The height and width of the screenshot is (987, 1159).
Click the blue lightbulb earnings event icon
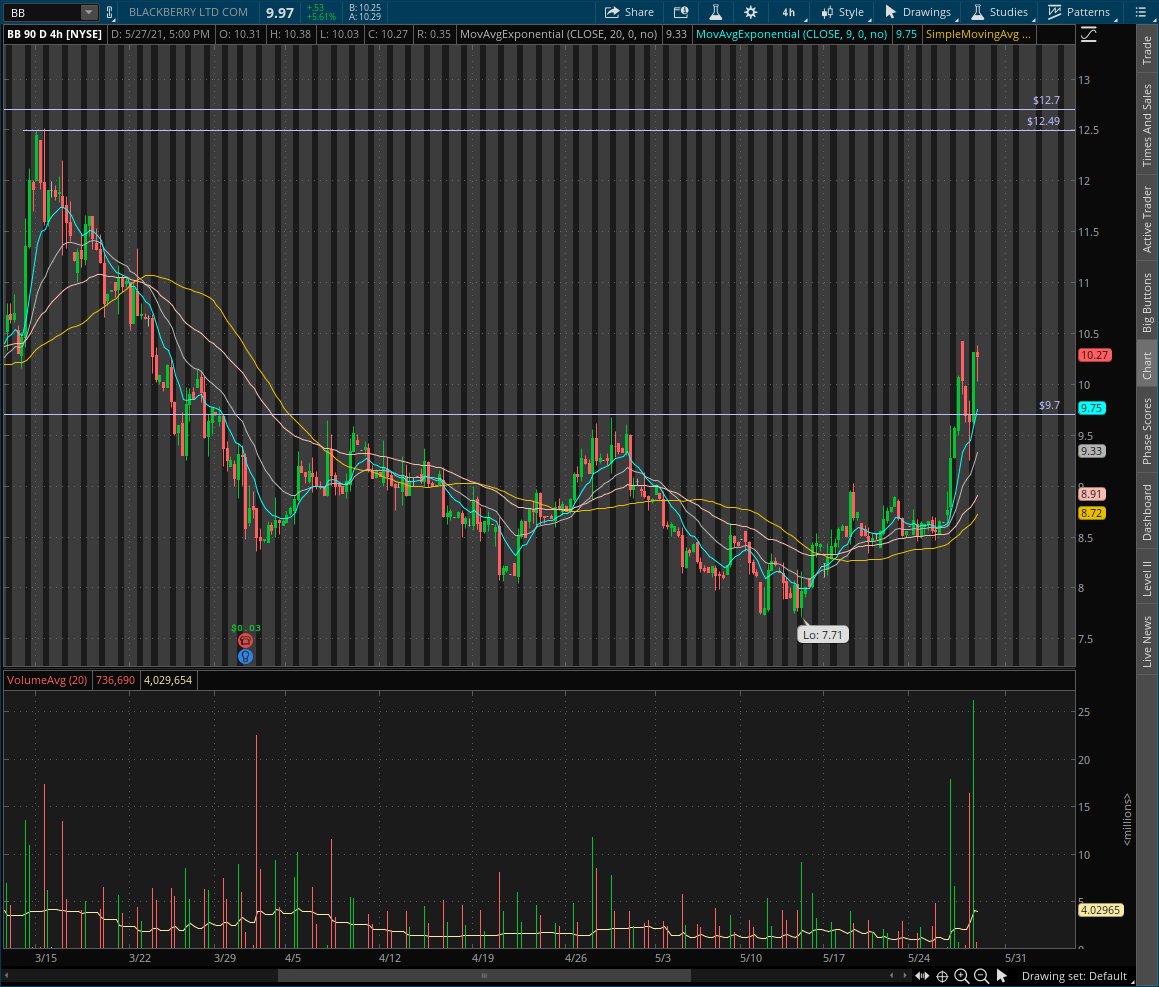click(x=245, y=657)
